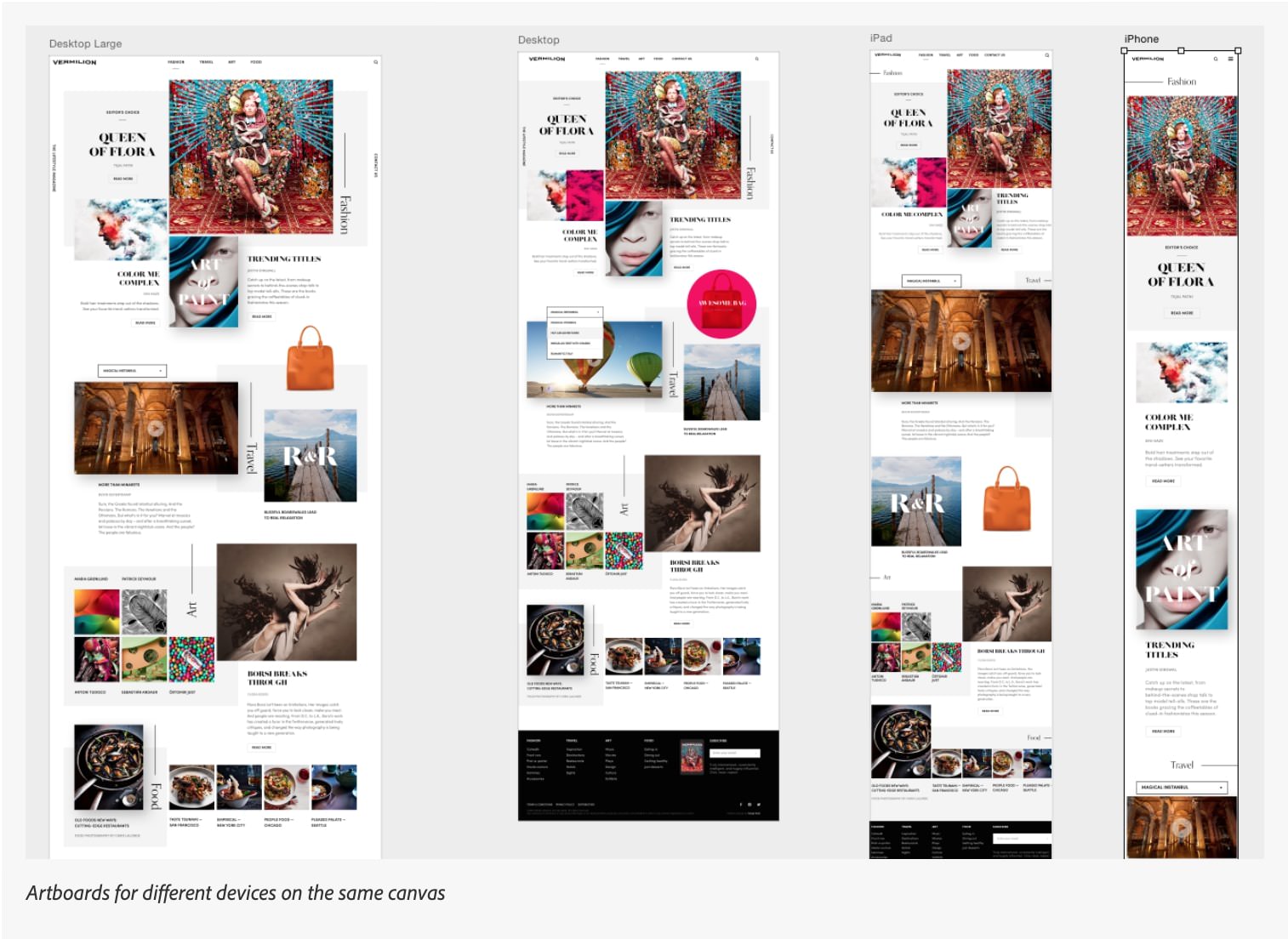Screen dimensions: 1288x939
Task: Click READ MORE under COLOR ME COMPLEX on iPhone
Action: (x=1165, y=479)
